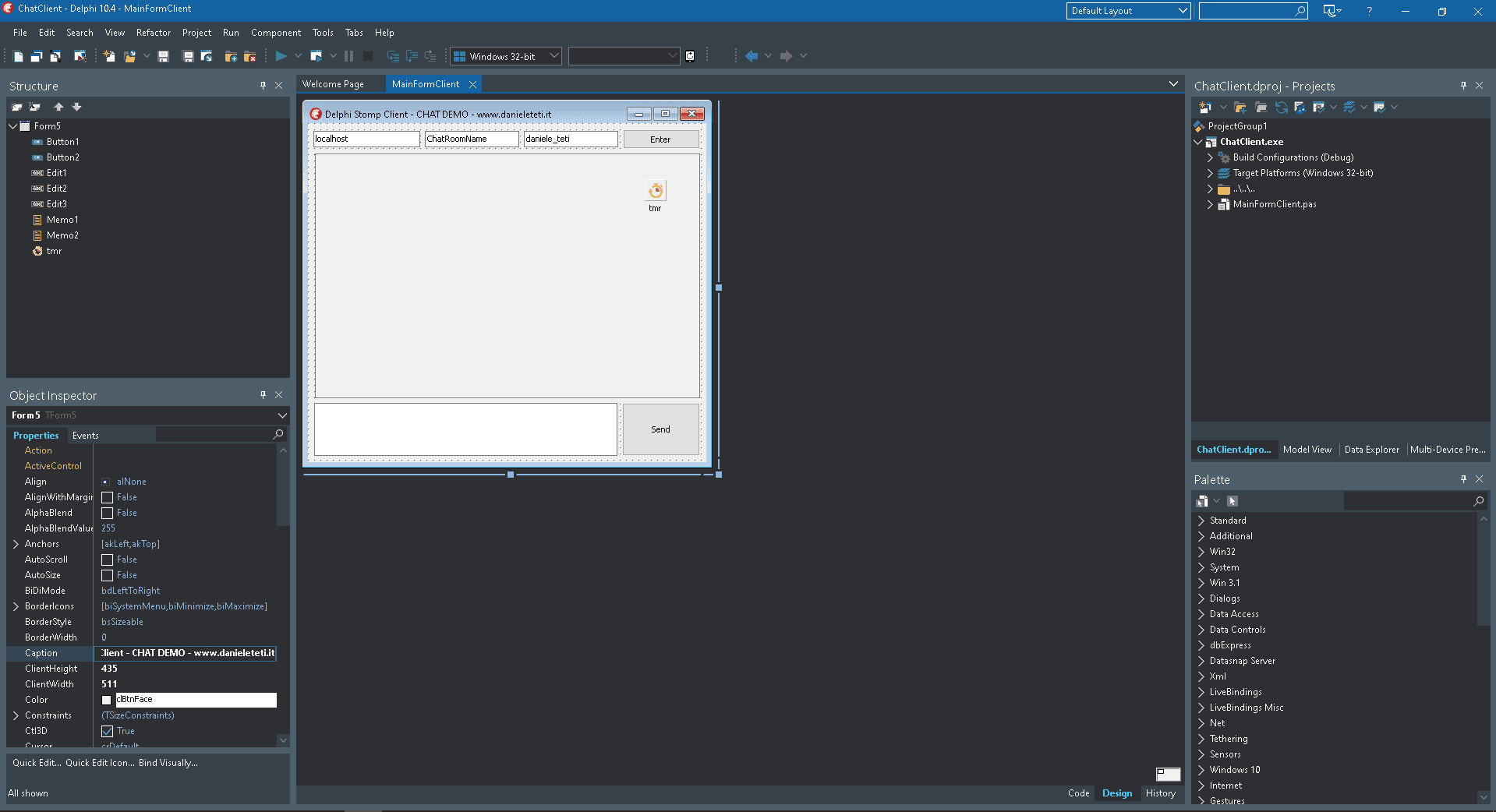Open the Refactor menu
Image resolution: width=1496 pixels, height=812 pixels.
154,33
